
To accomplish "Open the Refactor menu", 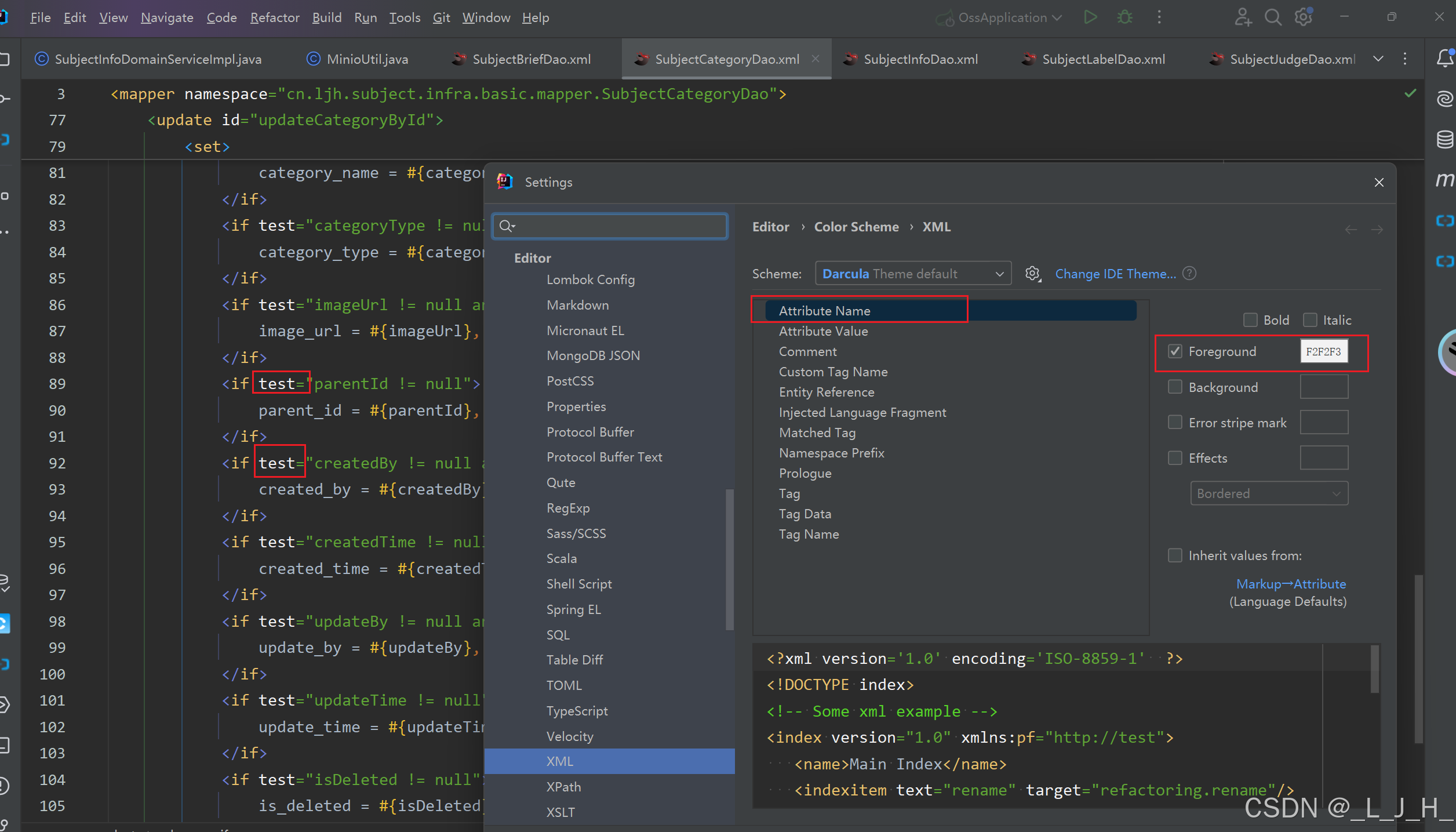I will (x=274, y=17).
